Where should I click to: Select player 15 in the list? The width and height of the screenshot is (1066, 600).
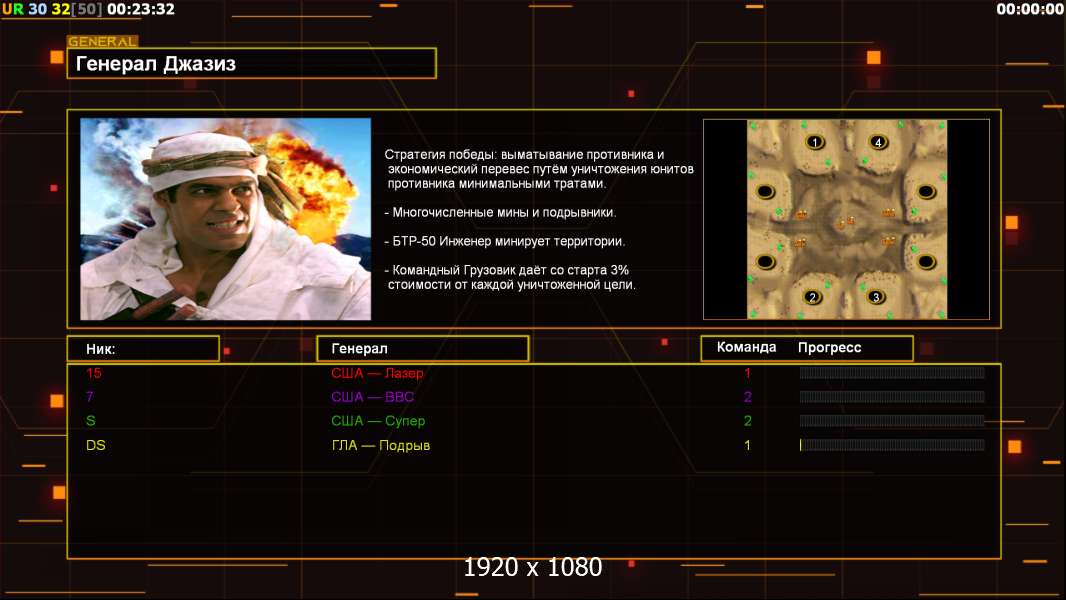point(94,373)
